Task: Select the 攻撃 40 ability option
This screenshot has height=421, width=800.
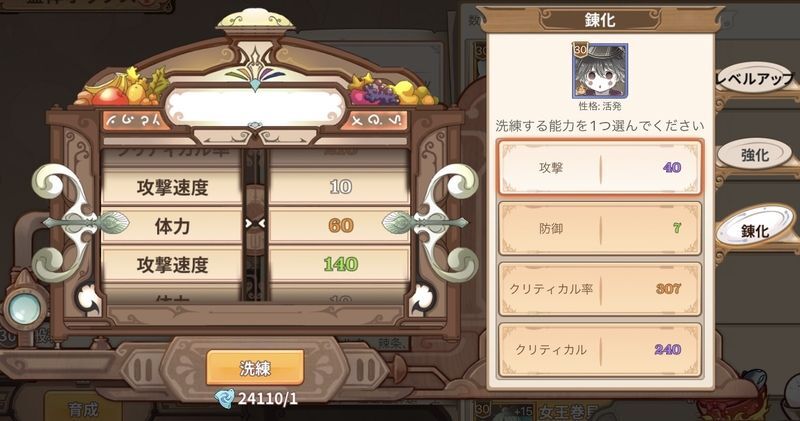Action: [x=599, y=167]
